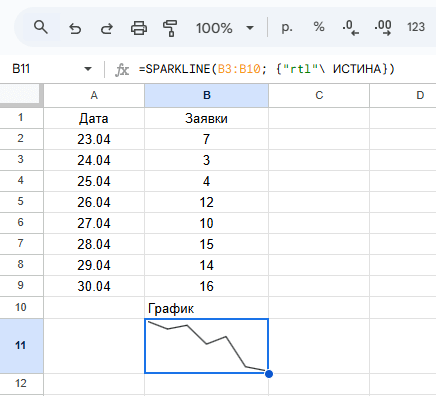Click the search menus magnifier icon
436x396 pixels.
tap(41, 27)
